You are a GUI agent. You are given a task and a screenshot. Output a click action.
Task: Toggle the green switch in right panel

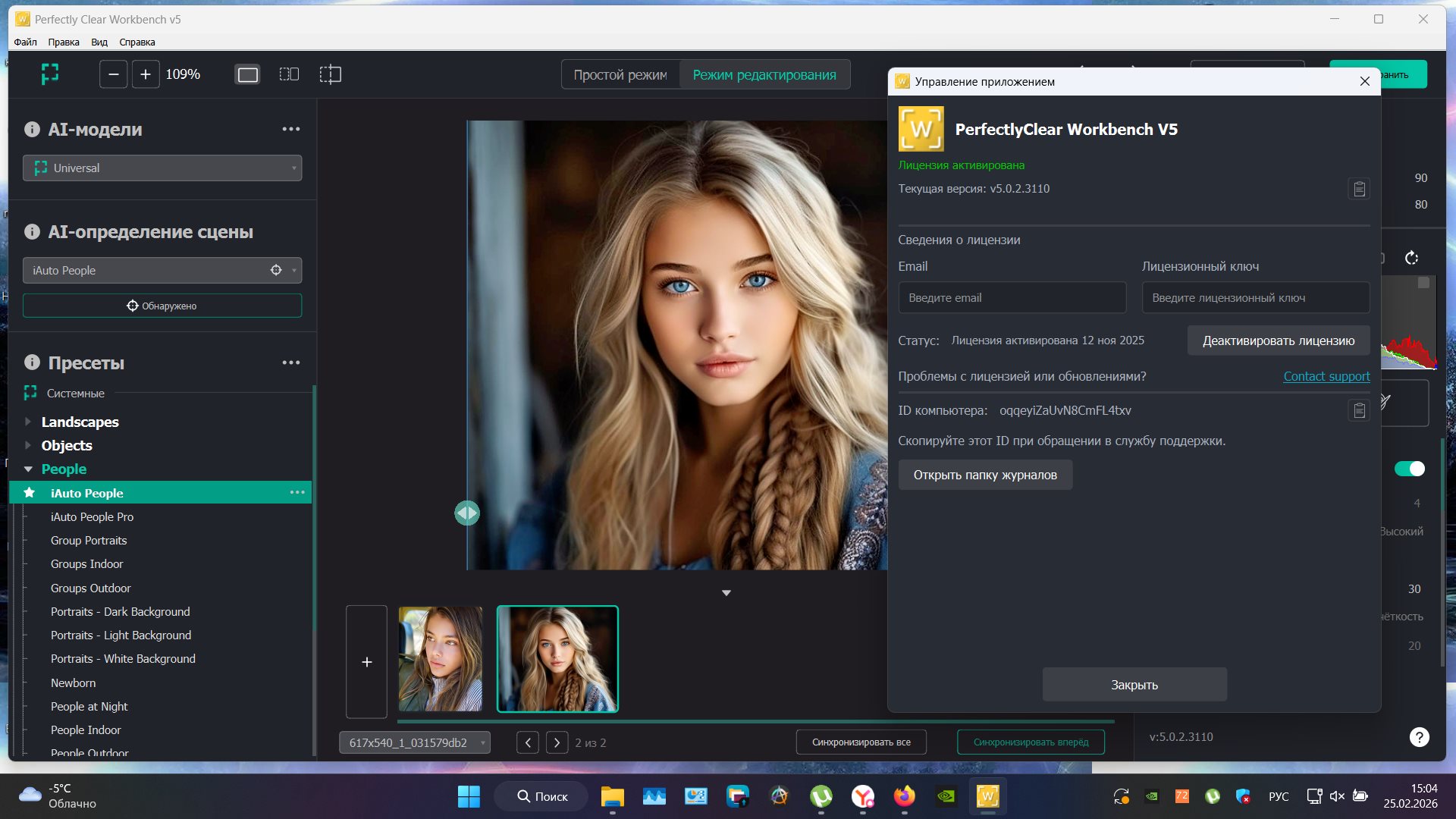tap(1410, 469)
